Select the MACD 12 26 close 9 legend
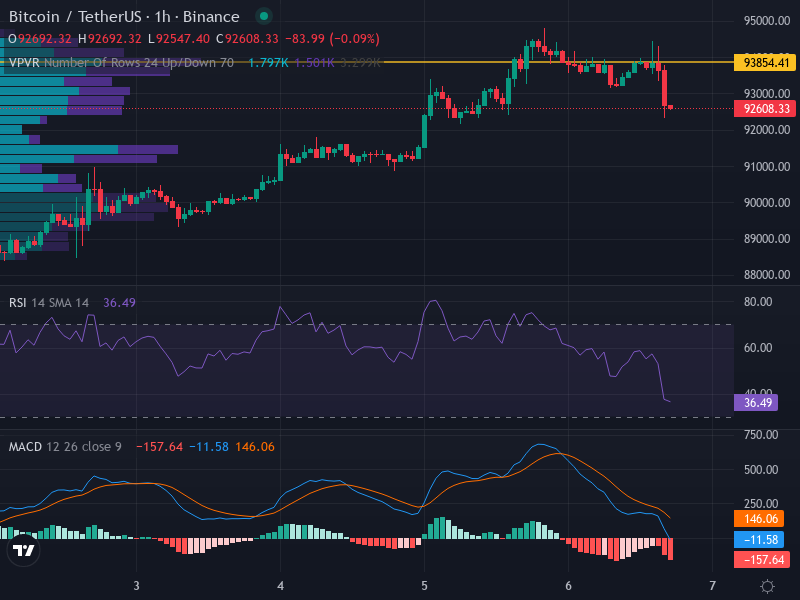 (65, 446)
